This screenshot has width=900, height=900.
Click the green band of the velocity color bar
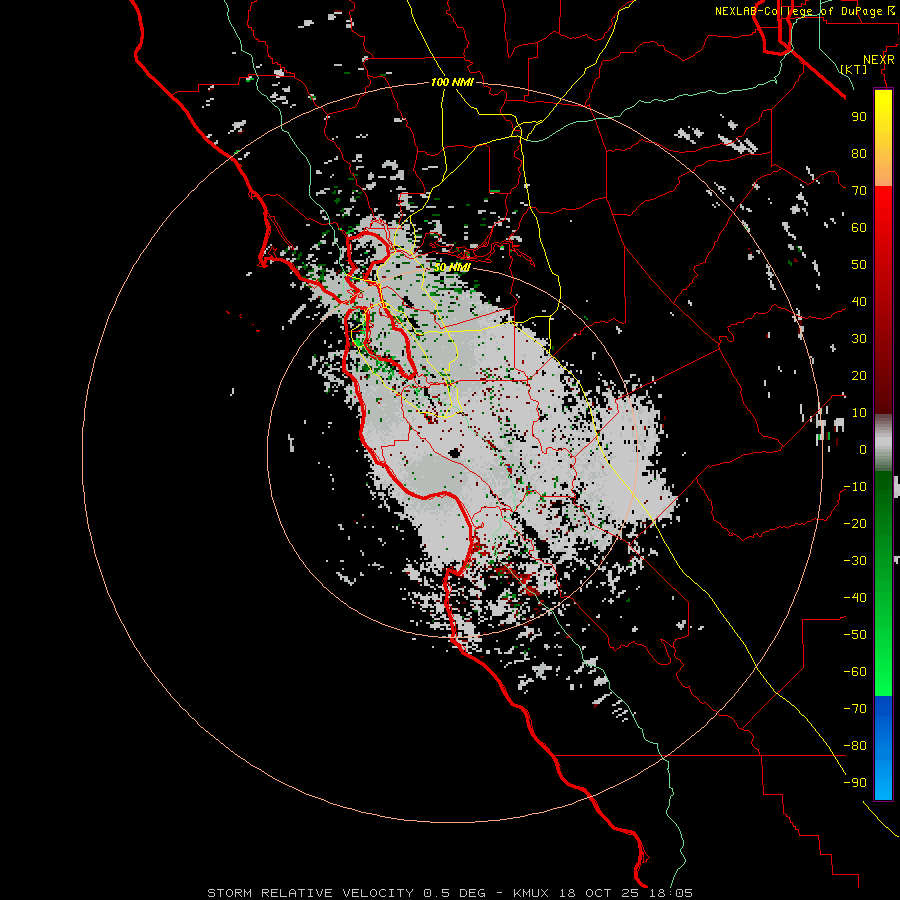point(883,583)
